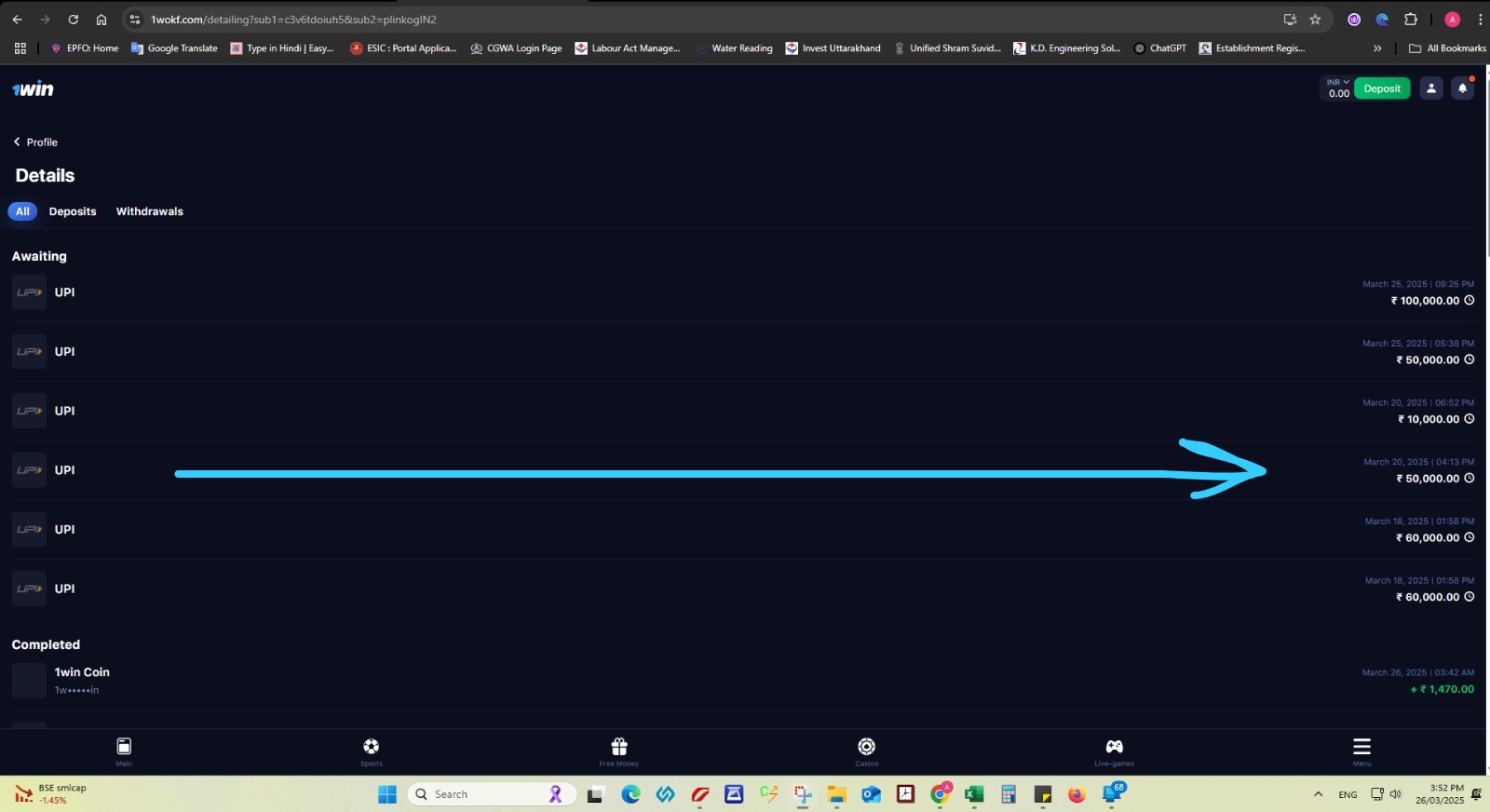
Task: Open the Chrome profile avatar
Action: (1452, 20)
